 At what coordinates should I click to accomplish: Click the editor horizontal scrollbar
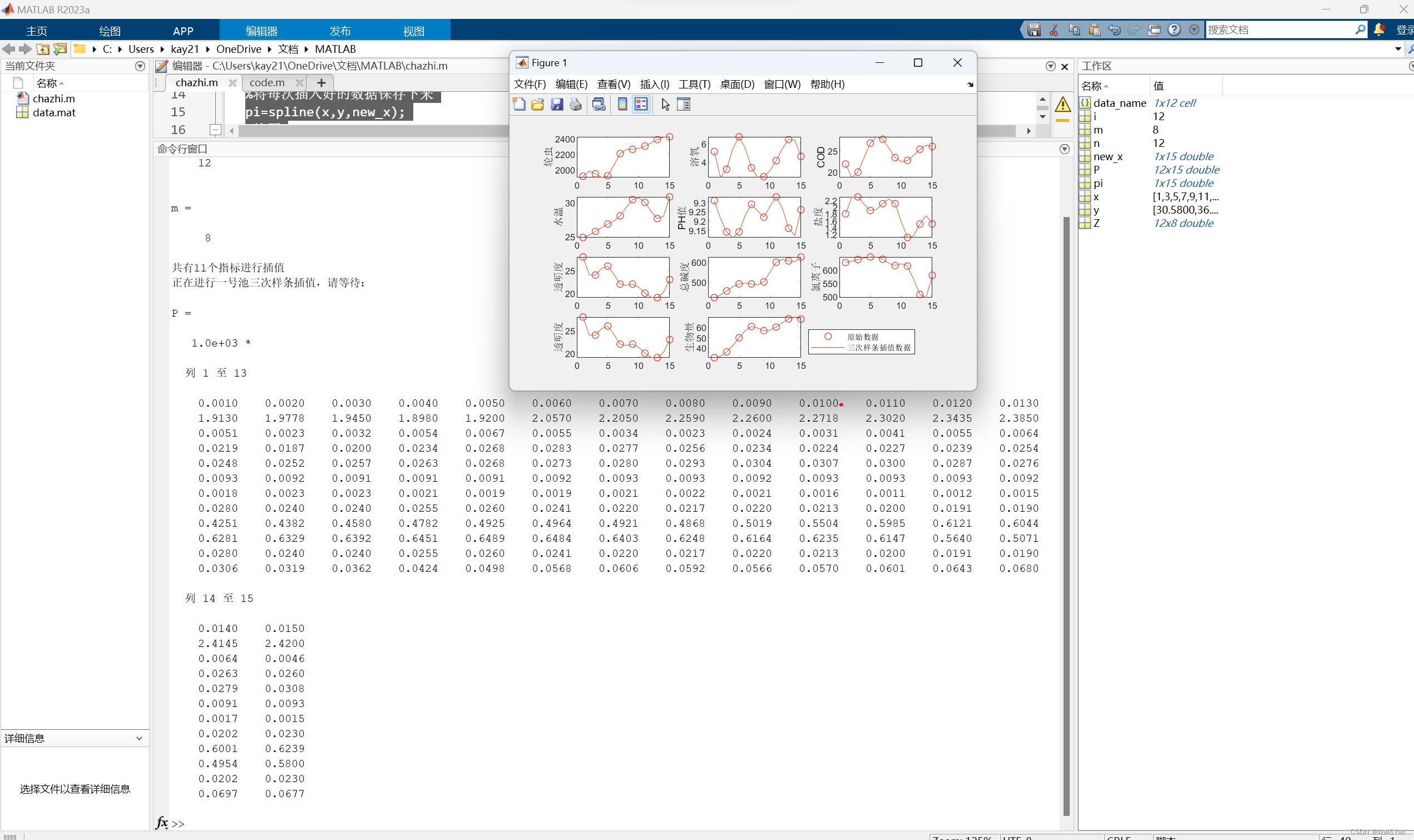click(626, 131)
